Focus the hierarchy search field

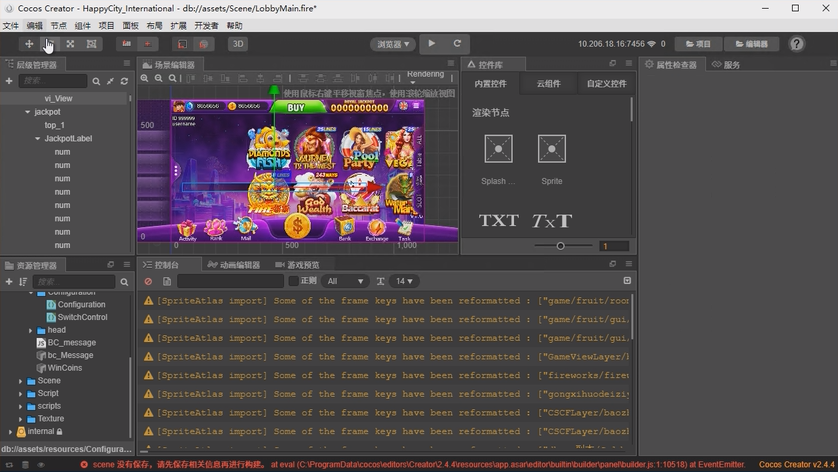[x=52, y=81]
